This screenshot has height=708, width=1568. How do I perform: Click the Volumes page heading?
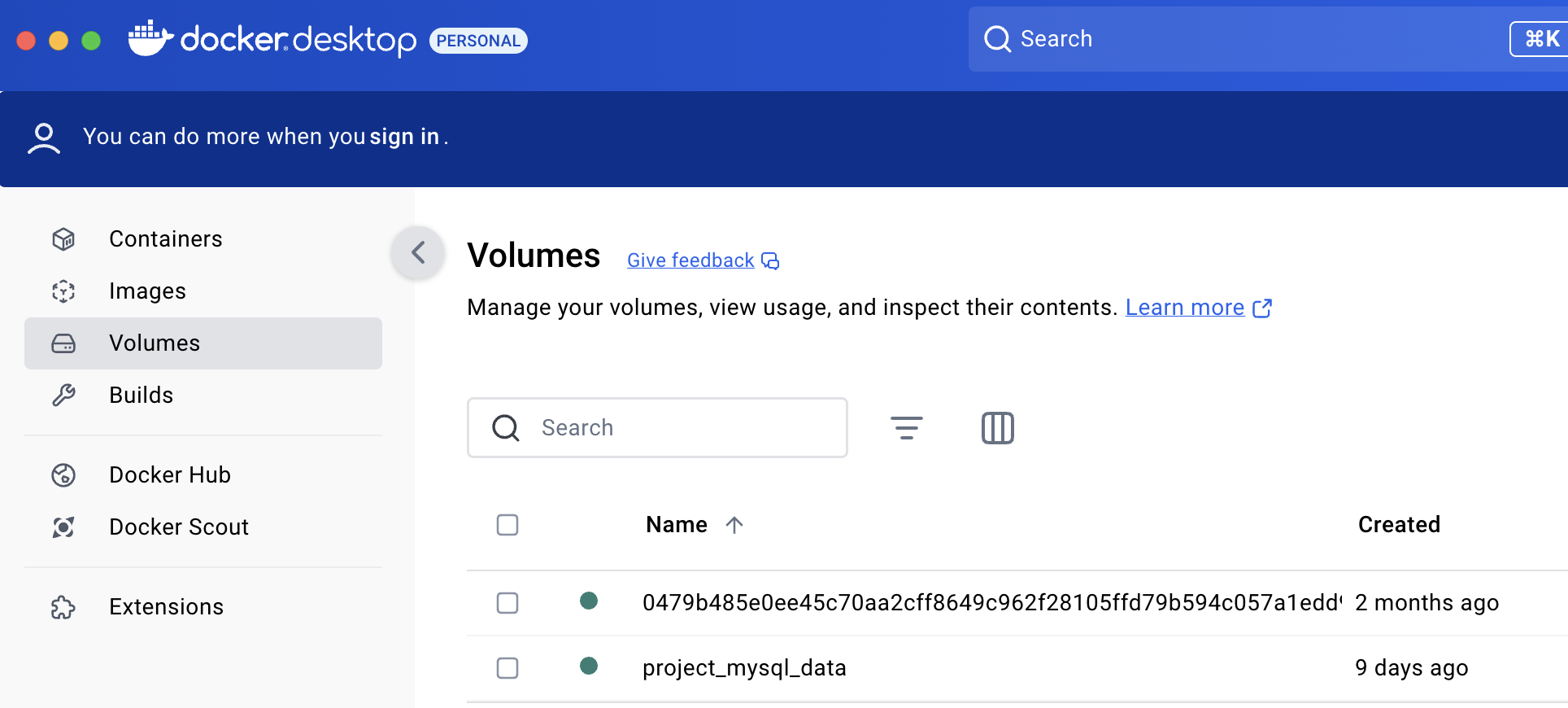(534, 256)
